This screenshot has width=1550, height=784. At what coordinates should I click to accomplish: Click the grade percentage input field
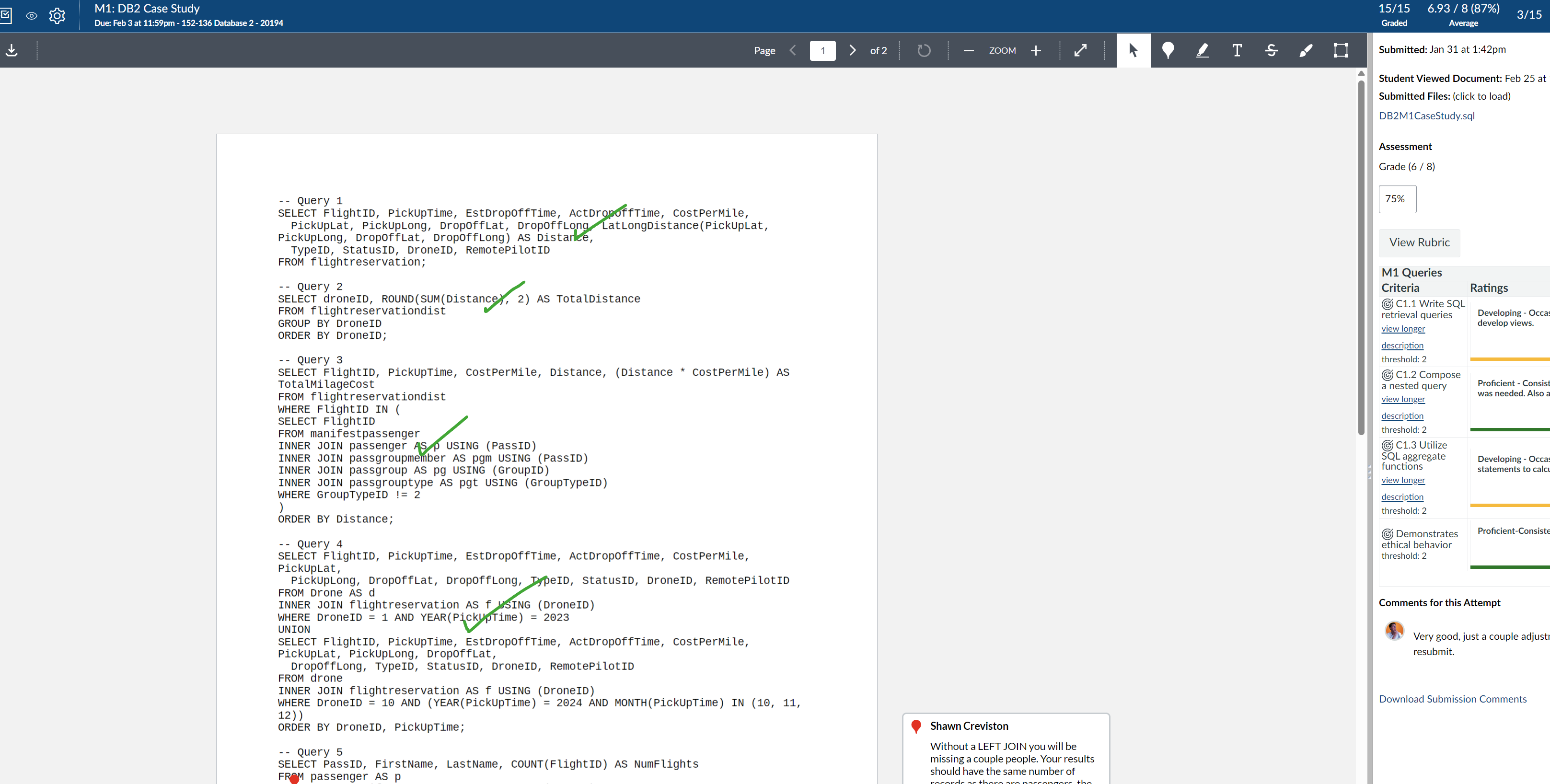pyautogui.click(x=1397, y=199)
